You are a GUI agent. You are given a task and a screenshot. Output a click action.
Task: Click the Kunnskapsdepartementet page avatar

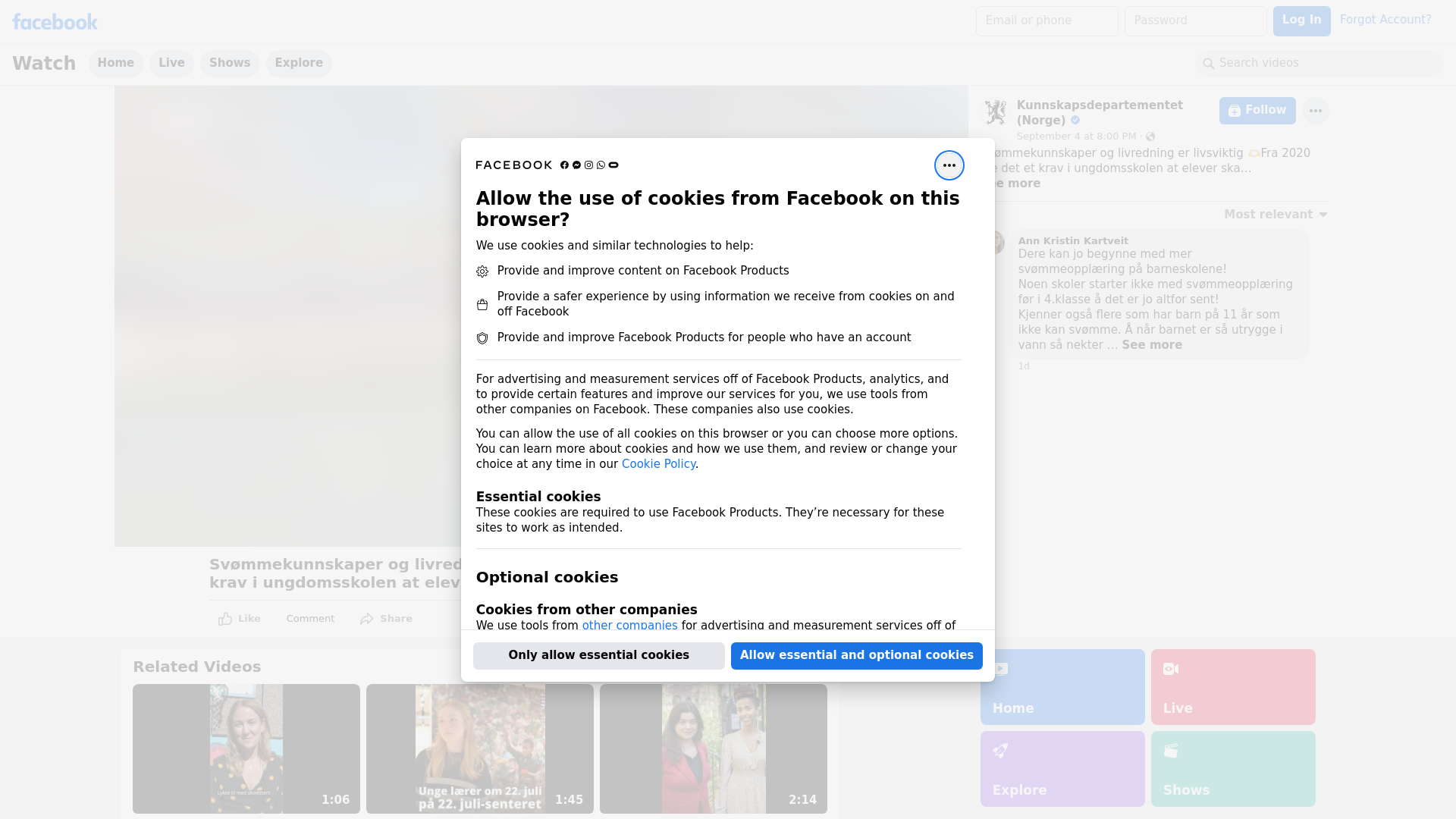[x=995, y=112]
